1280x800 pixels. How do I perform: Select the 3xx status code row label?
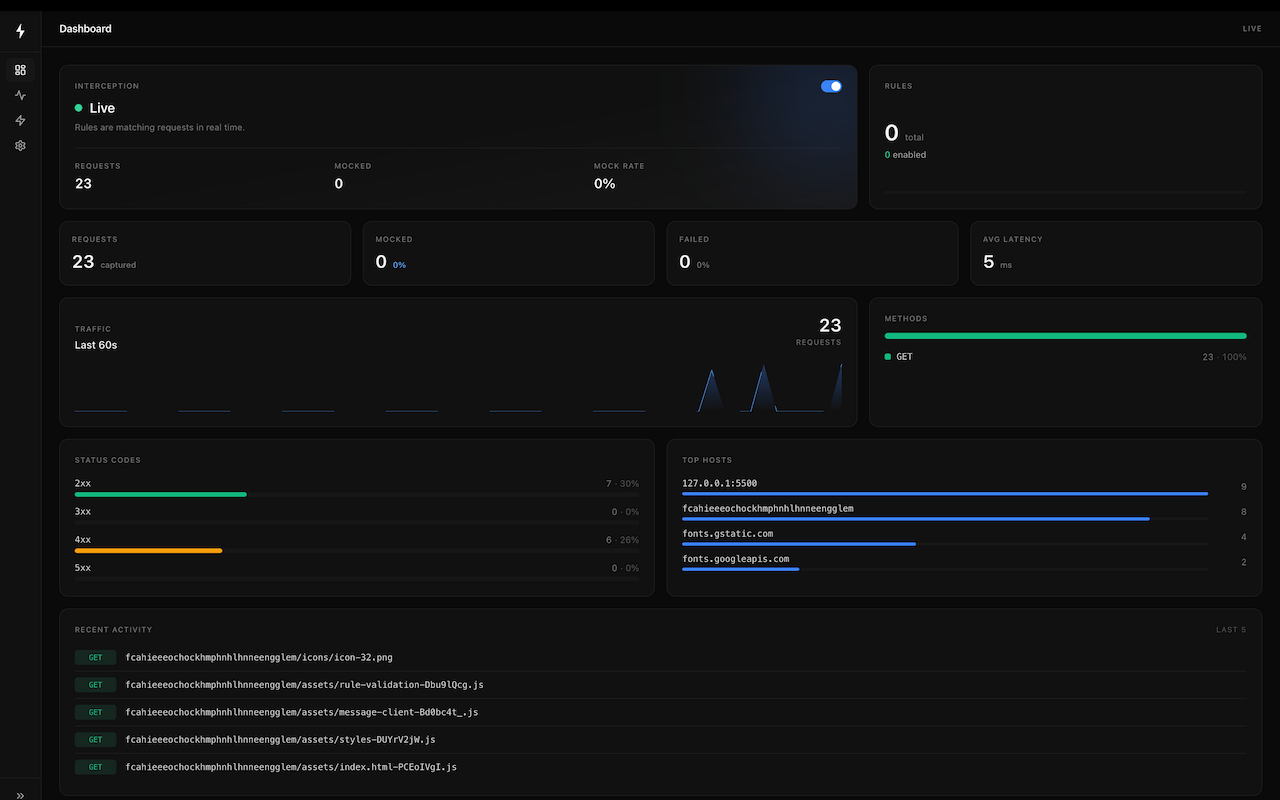coord(83,512)
